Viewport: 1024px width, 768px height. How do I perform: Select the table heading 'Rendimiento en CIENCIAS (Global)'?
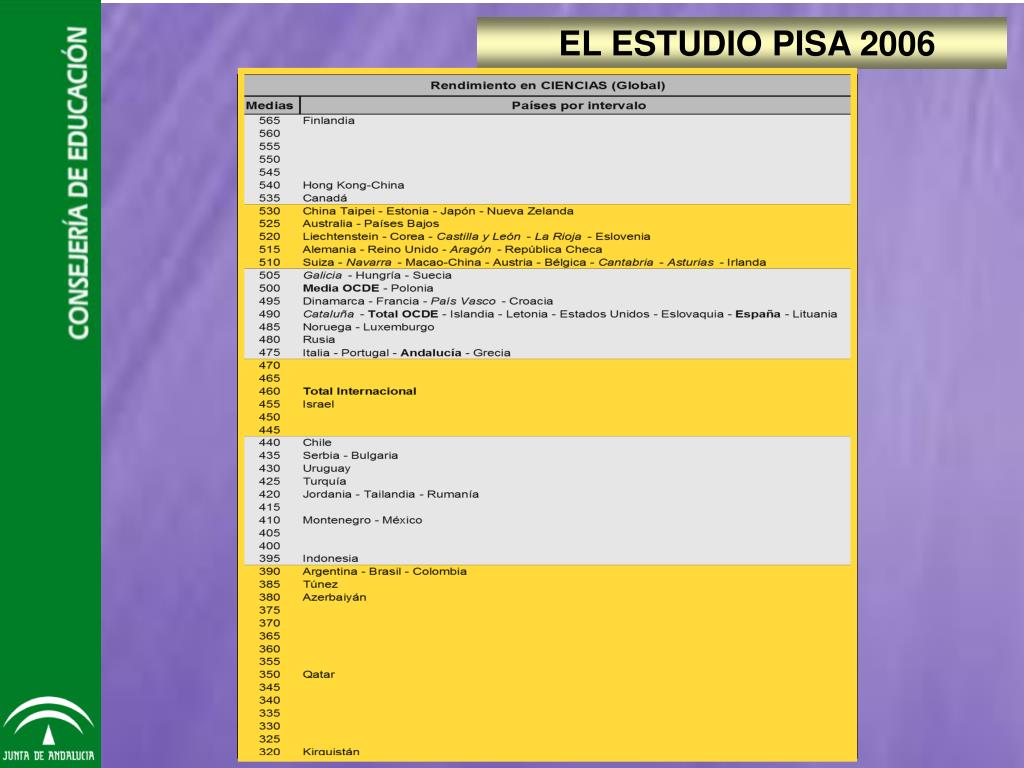(547, 86)
